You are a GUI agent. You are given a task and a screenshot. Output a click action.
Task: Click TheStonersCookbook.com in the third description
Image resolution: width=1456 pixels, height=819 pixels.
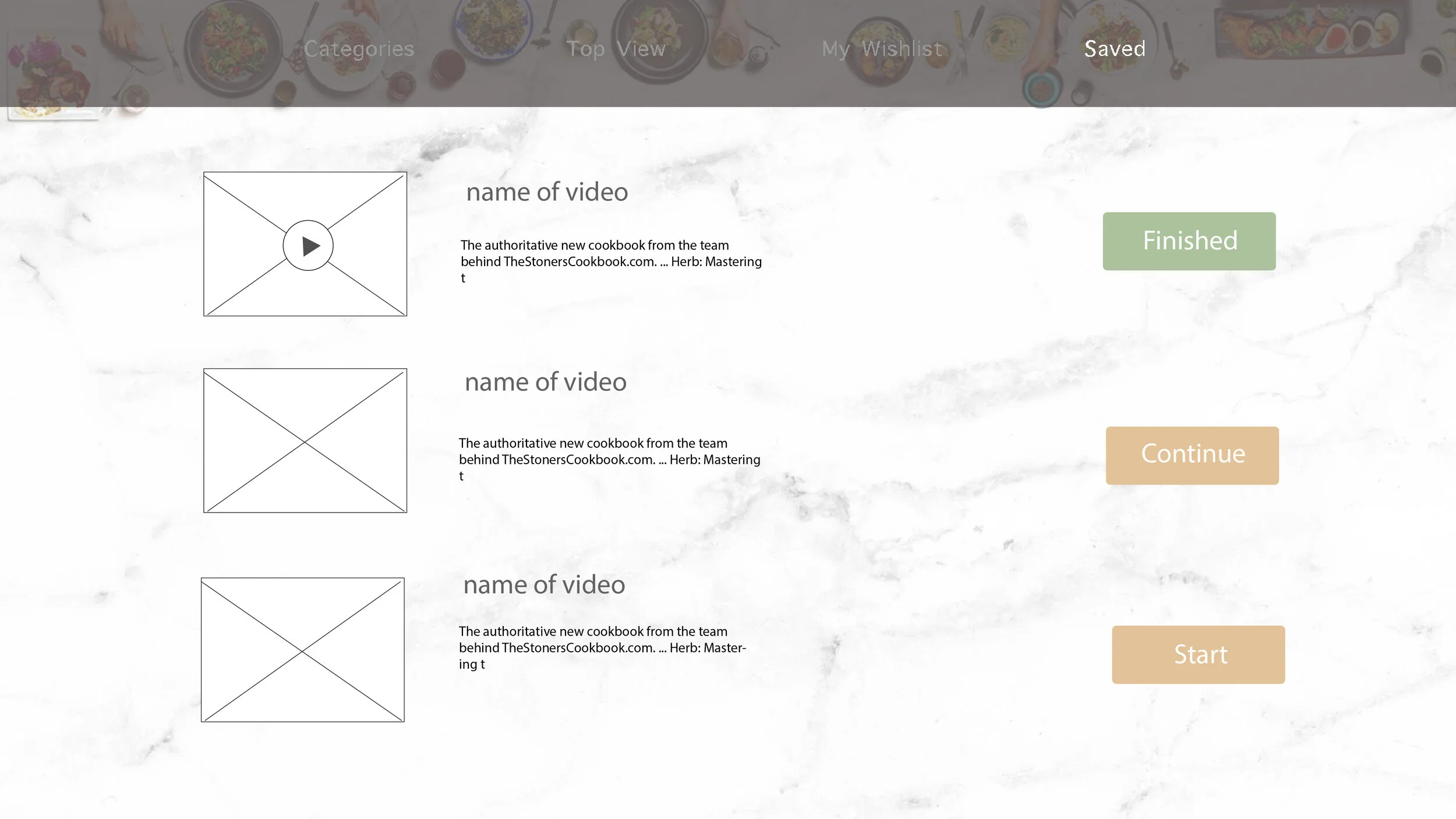tap(578, 648)
